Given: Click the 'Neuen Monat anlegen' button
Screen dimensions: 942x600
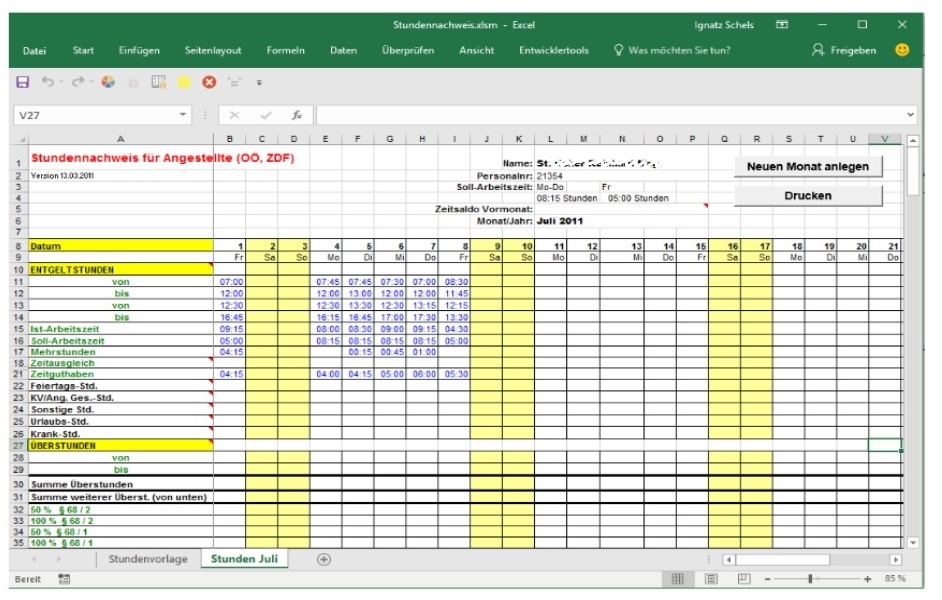Looking at the screenshot, I should [807, 166].
